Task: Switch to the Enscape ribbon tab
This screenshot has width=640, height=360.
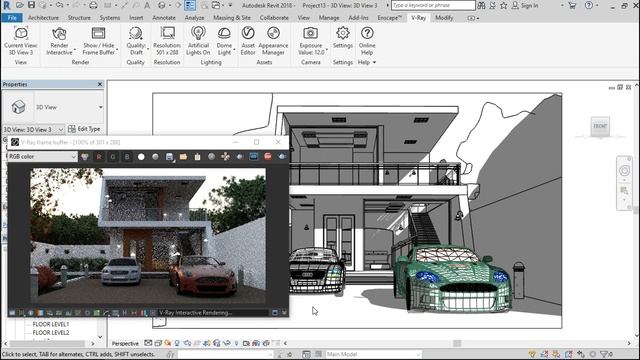Action: point(389,18)
